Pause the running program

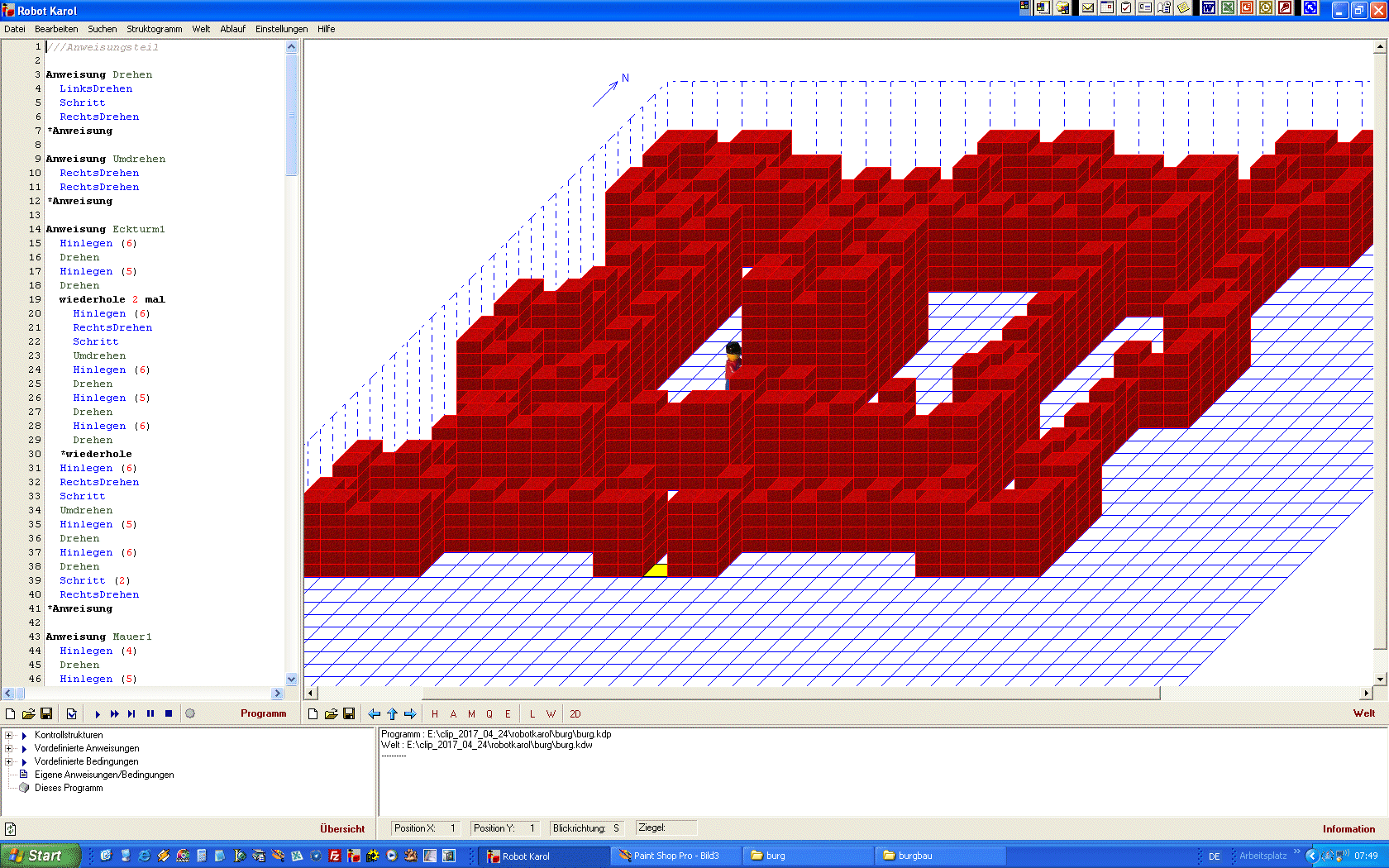(150, 713)
